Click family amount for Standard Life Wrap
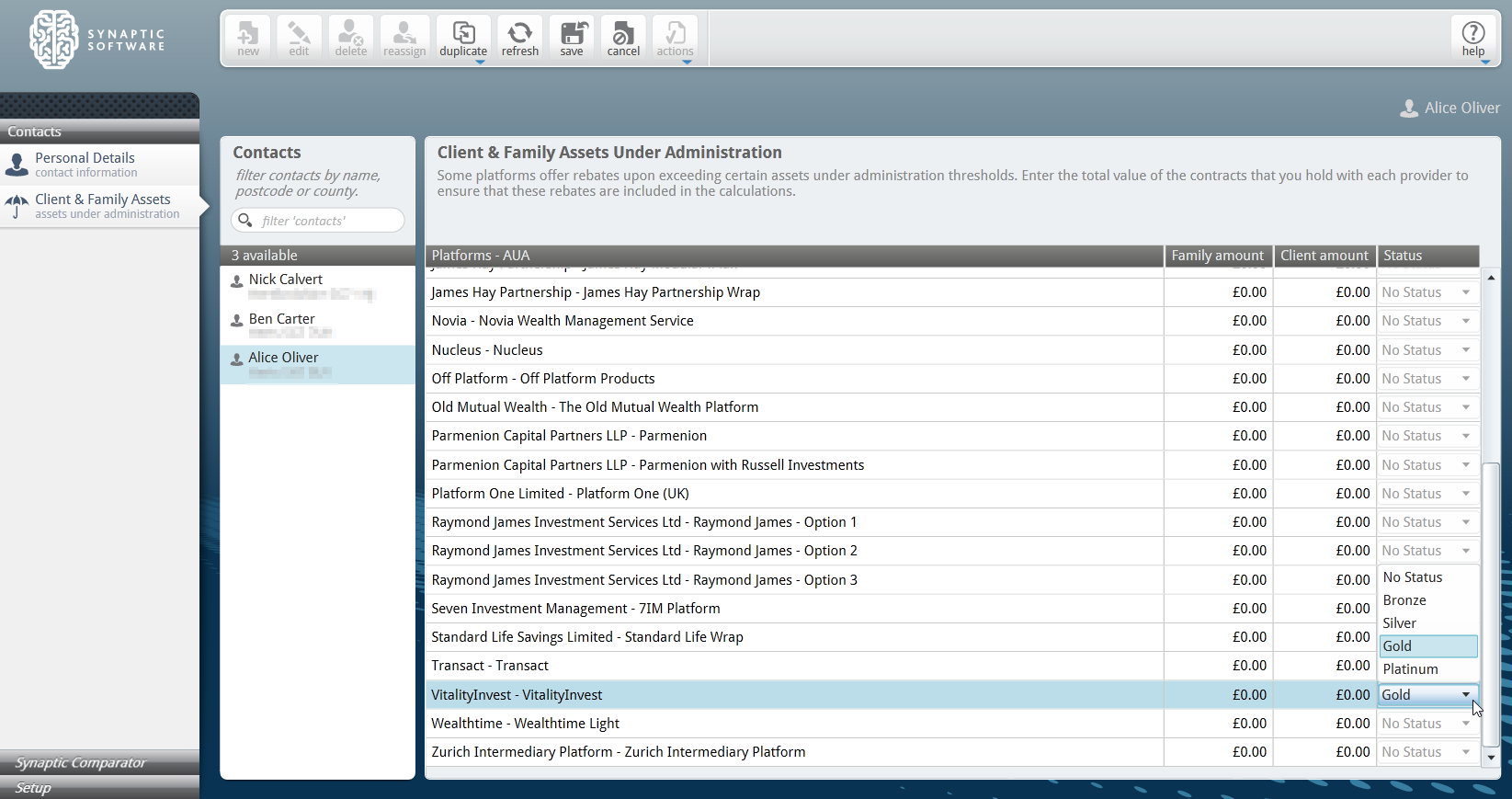 [x=1218, y=637]
